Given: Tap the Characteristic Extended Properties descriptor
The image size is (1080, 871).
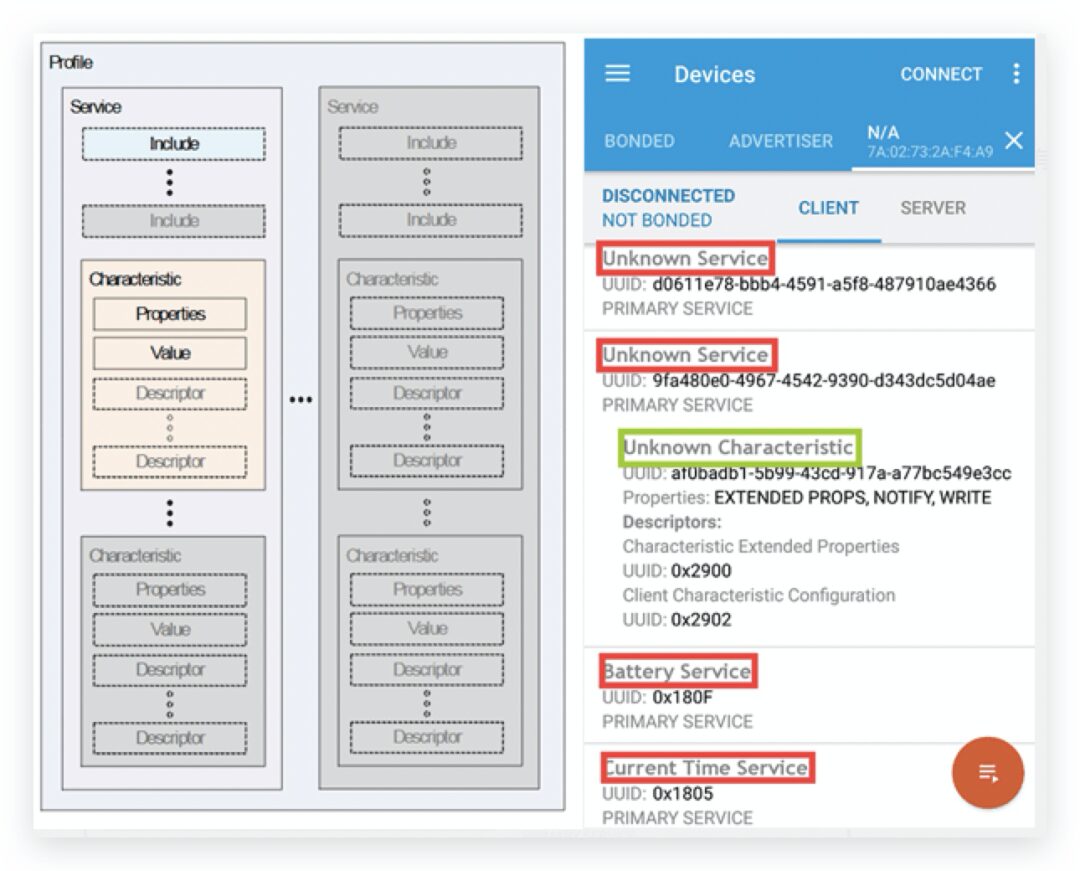Looking at the screenshot, I should click(760, 546).
